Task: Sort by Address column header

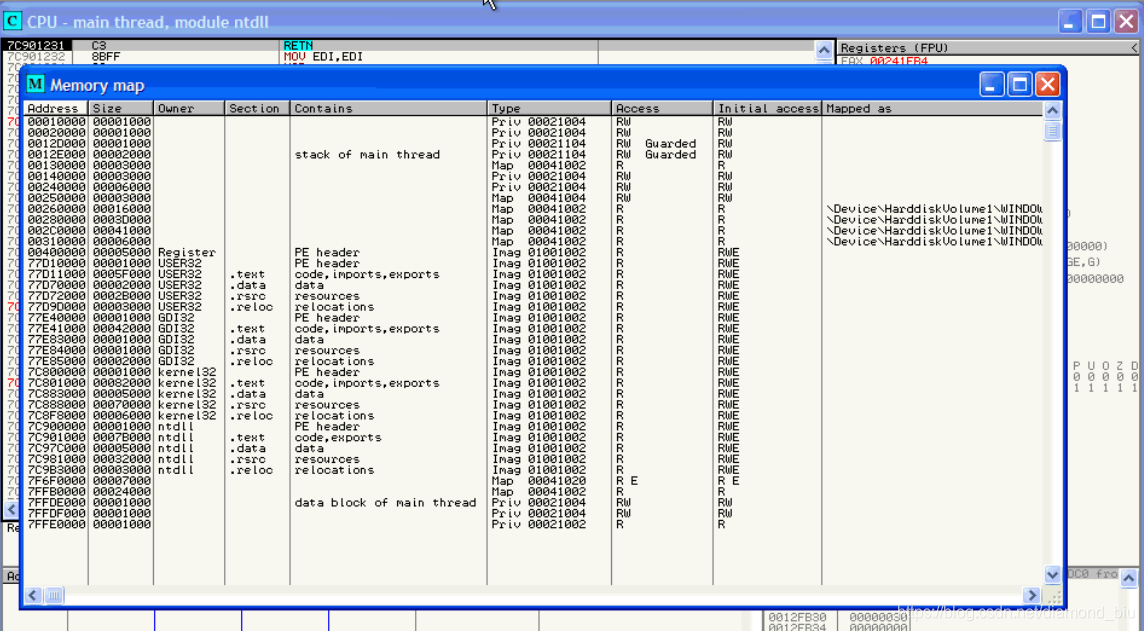Action: click(55, 108)
